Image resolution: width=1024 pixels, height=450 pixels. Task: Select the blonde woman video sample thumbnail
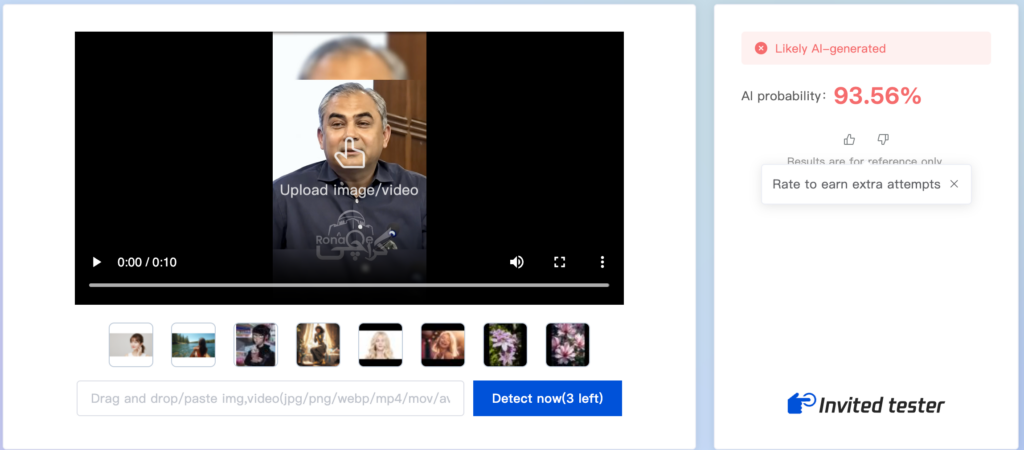[381, 344]
